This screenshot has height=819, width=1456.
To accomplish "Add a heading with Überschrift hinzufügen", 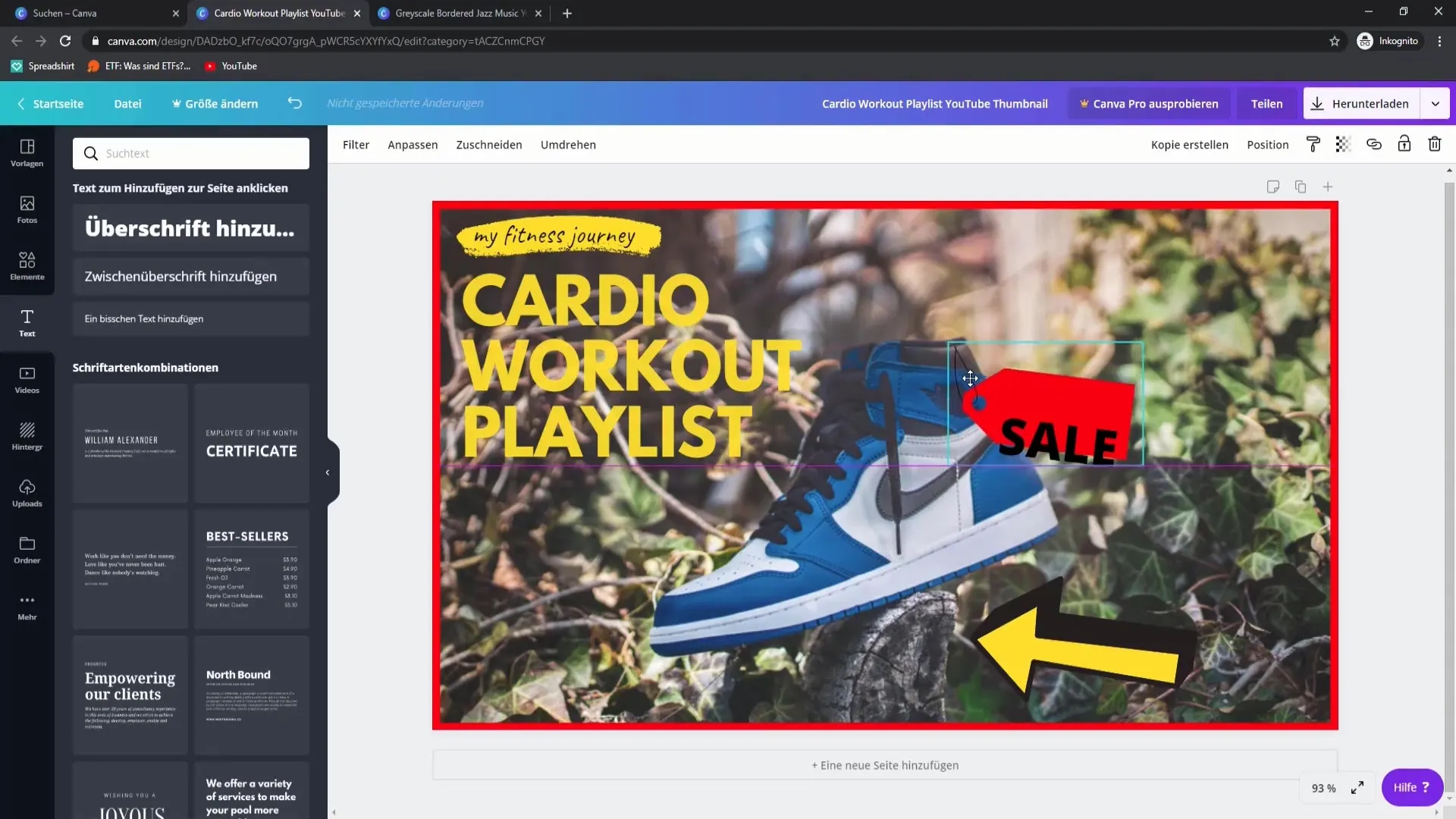I will pos(191,227).
